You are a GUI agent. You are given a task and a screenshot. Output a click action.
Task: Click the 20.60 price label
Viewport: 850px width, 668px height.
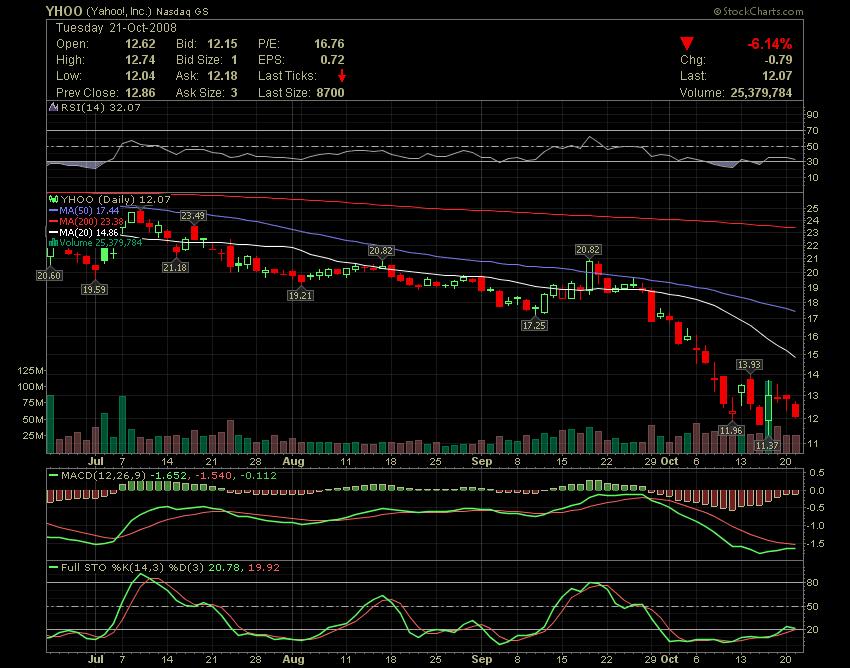point(49,275)
